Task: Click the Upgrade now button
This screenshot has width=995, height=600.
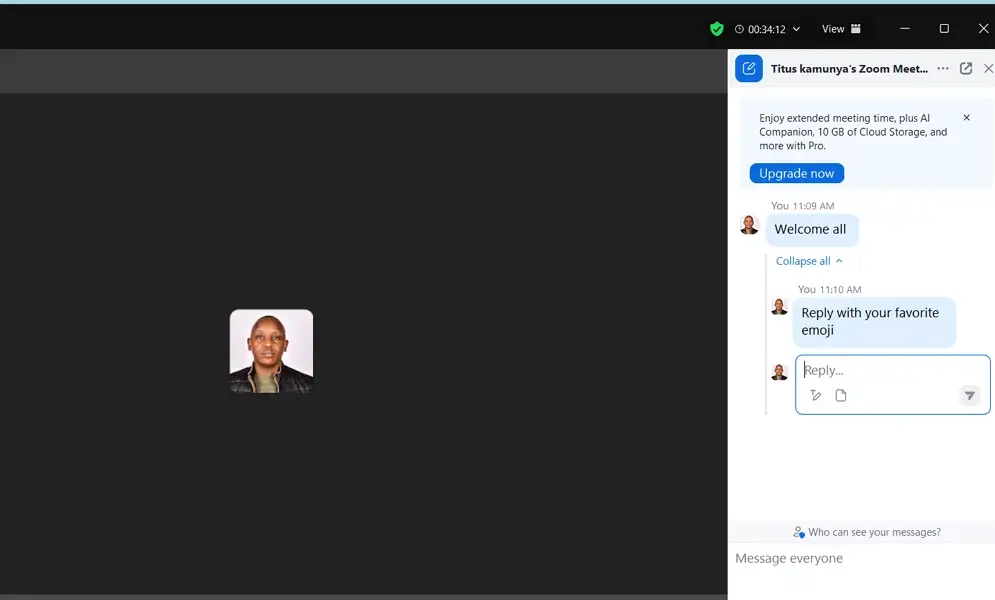Action: click(796, 173)
